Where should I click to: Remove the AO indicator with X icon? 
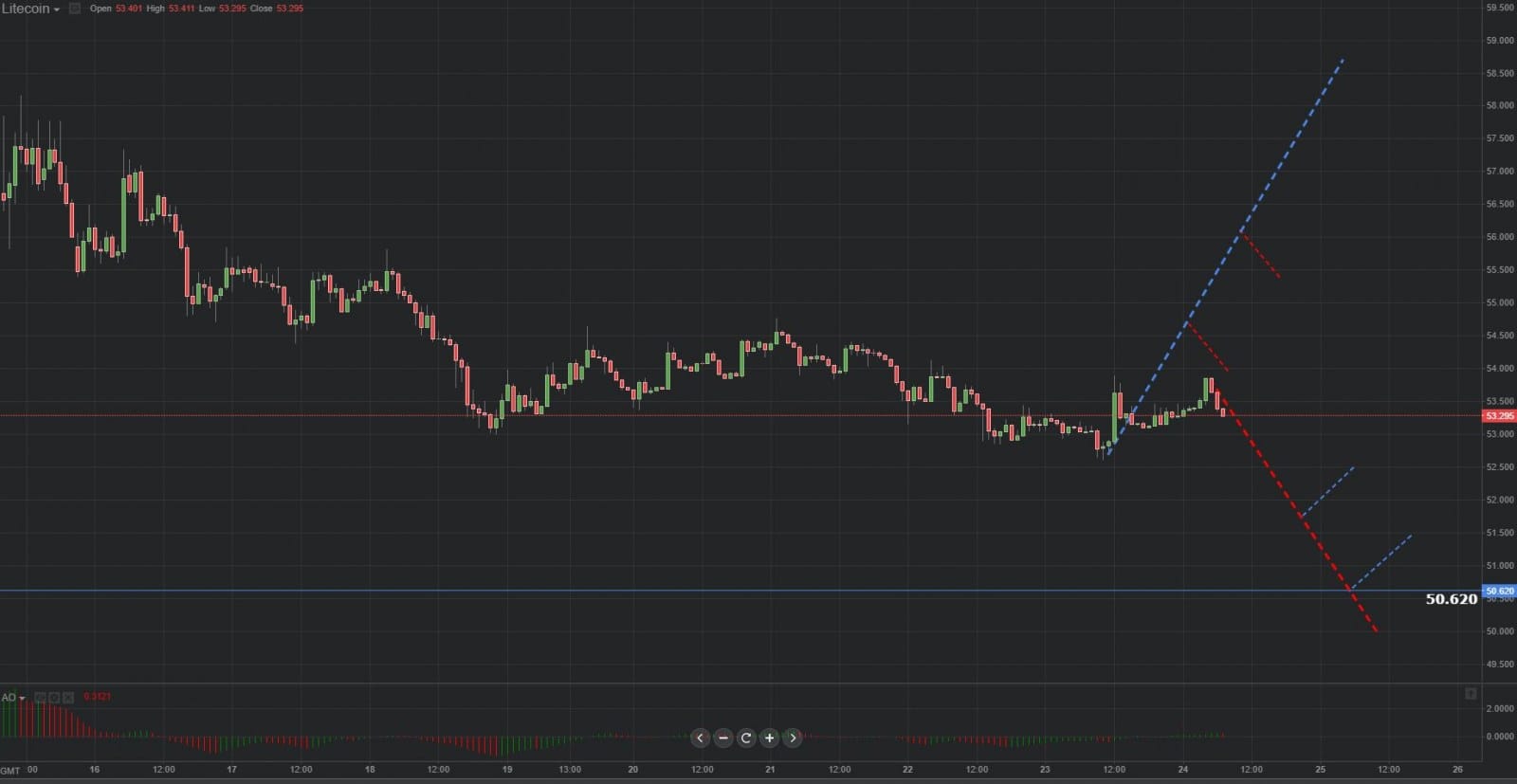click(x=67, y=698)
